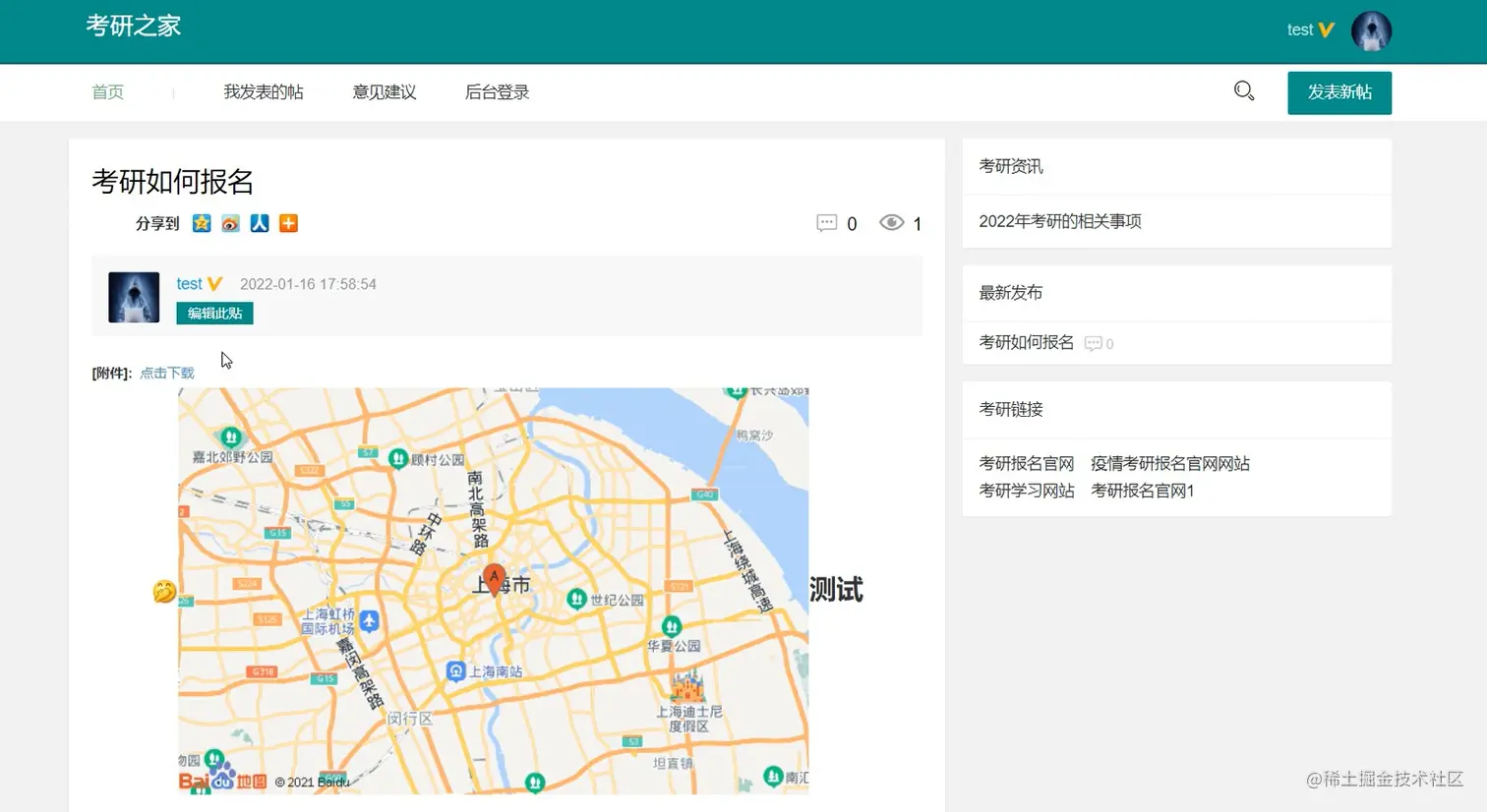This screenshot has width=1487, height=812.
Task: Go to 后台登录 from the navigation
Action: click(x=498, y=91)
